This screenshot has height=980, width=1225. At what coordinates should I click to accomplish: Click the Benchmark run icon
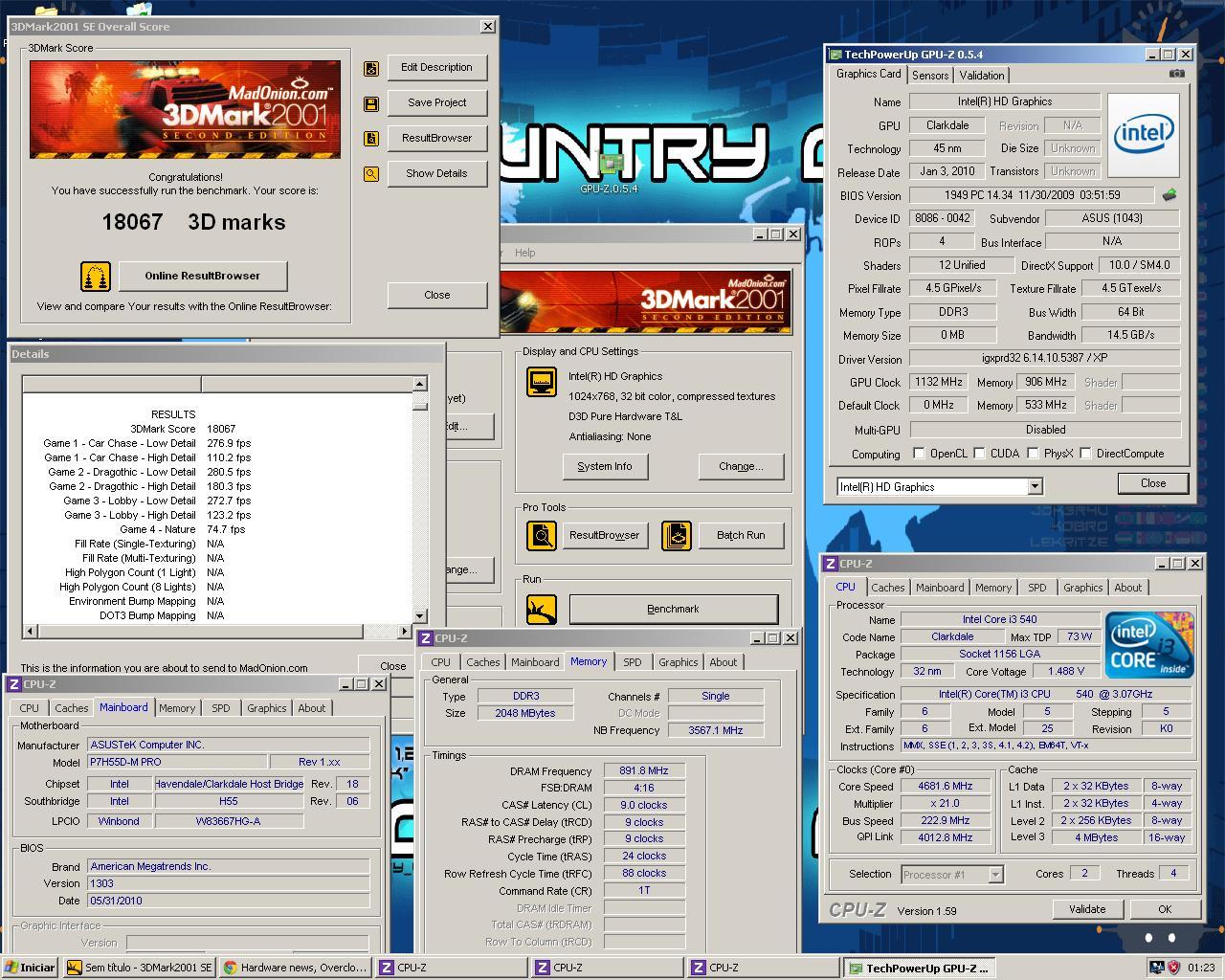point(542,610)
